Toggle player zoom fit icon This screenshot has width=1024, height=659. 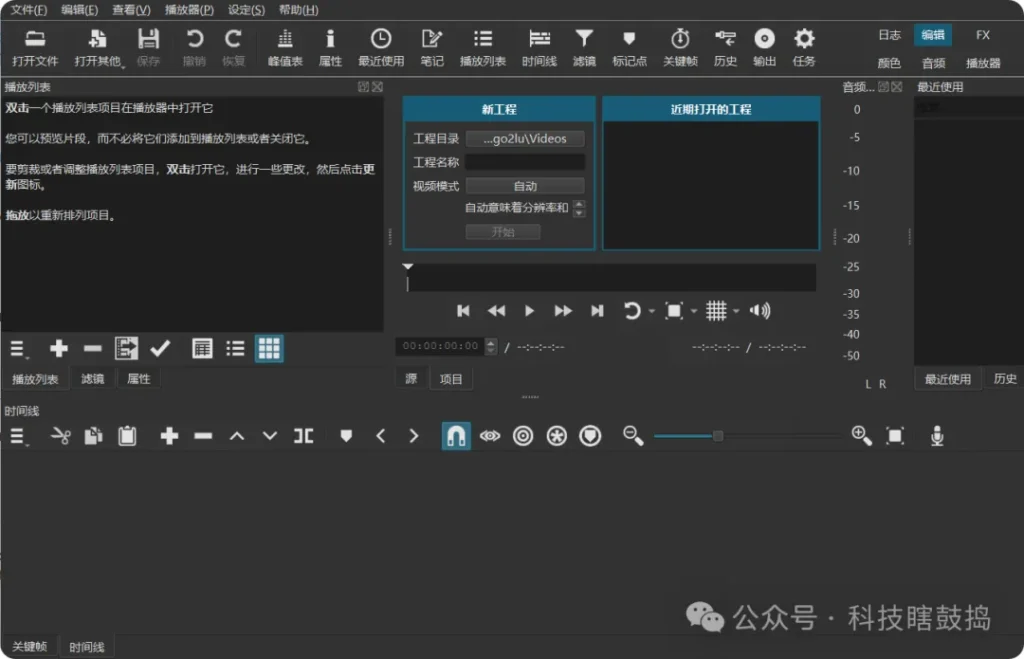(673, 311)
